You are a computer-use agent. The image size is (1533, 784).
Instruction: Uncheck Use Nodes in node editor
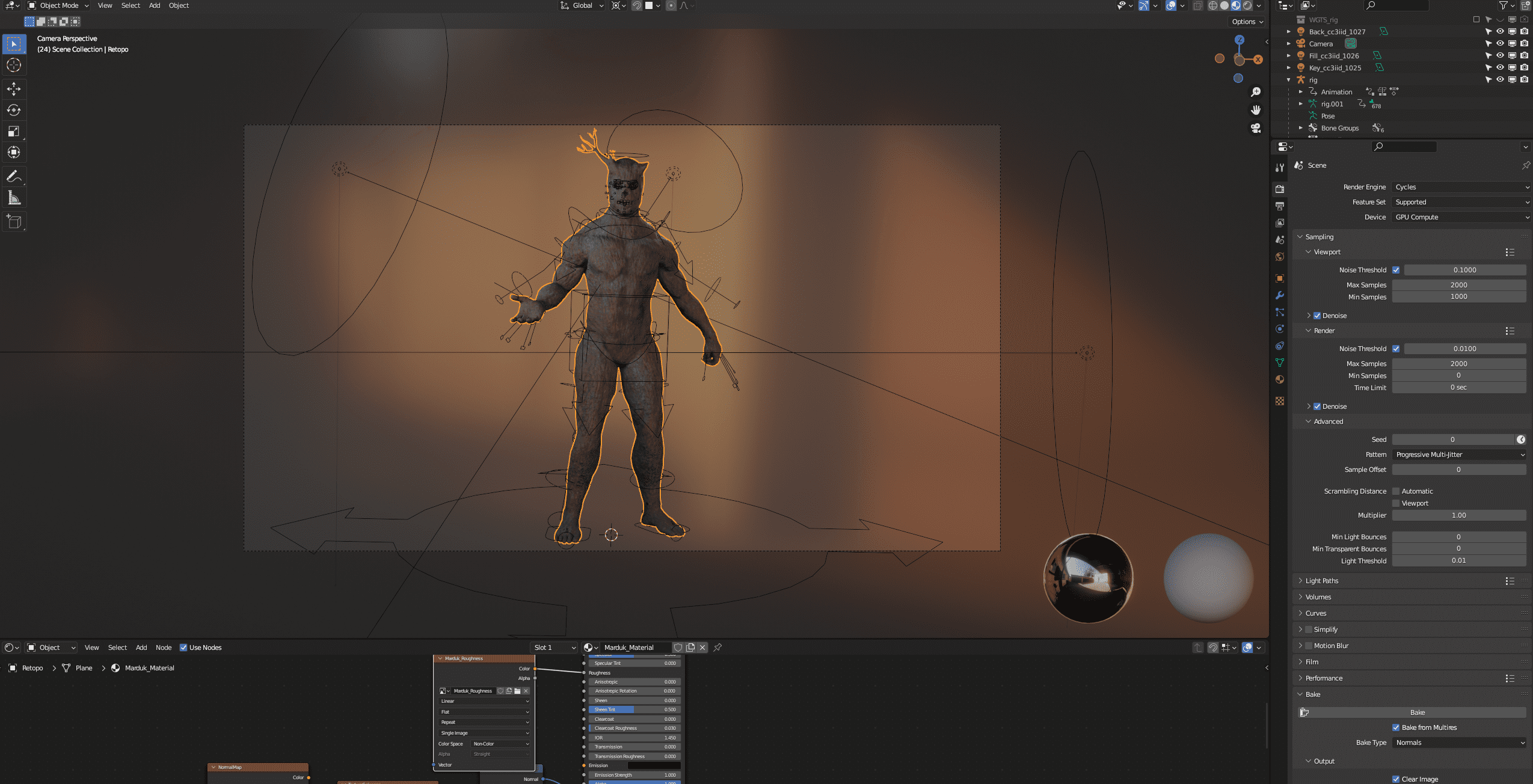point(183,648)
